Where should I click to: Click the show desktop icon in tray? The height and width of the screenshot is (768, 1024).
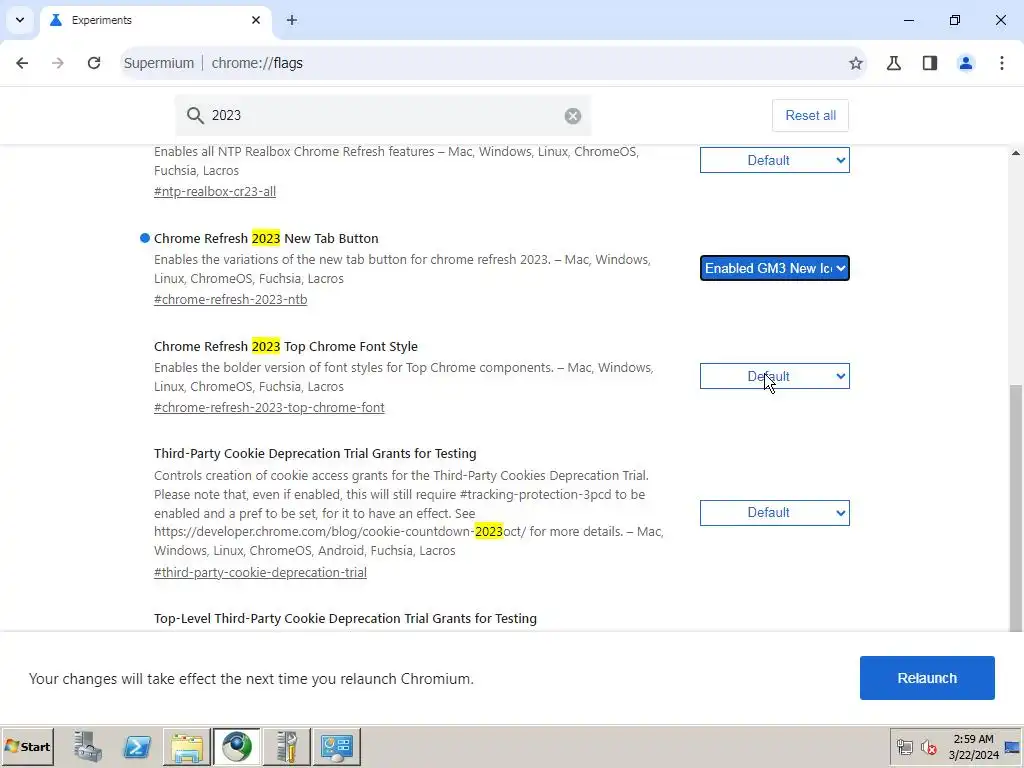click(1012, 746)
